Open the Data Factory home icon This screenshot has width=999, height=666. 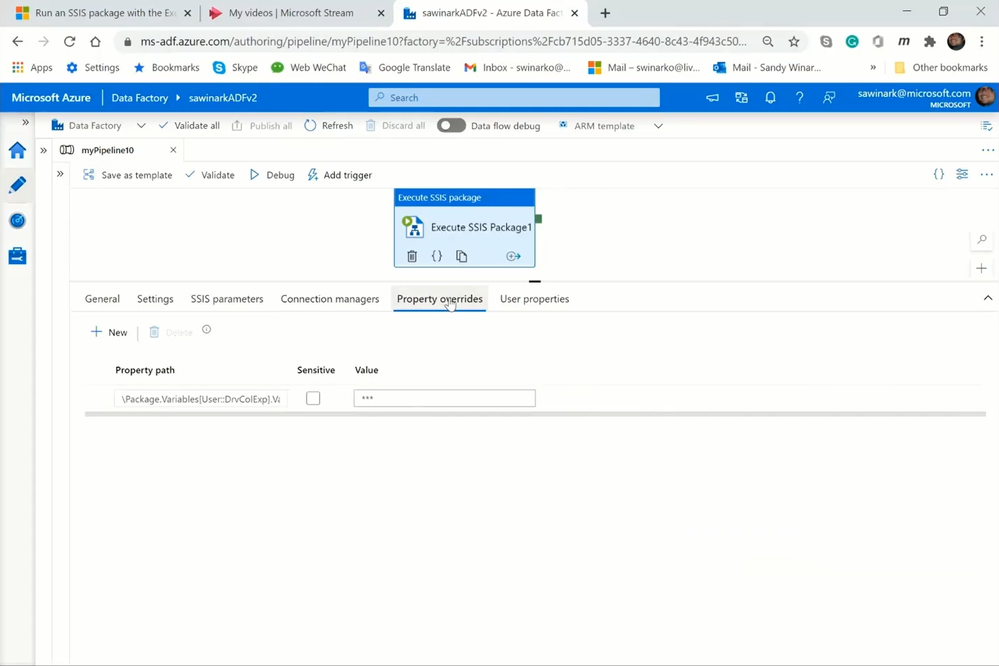[17, 150]
